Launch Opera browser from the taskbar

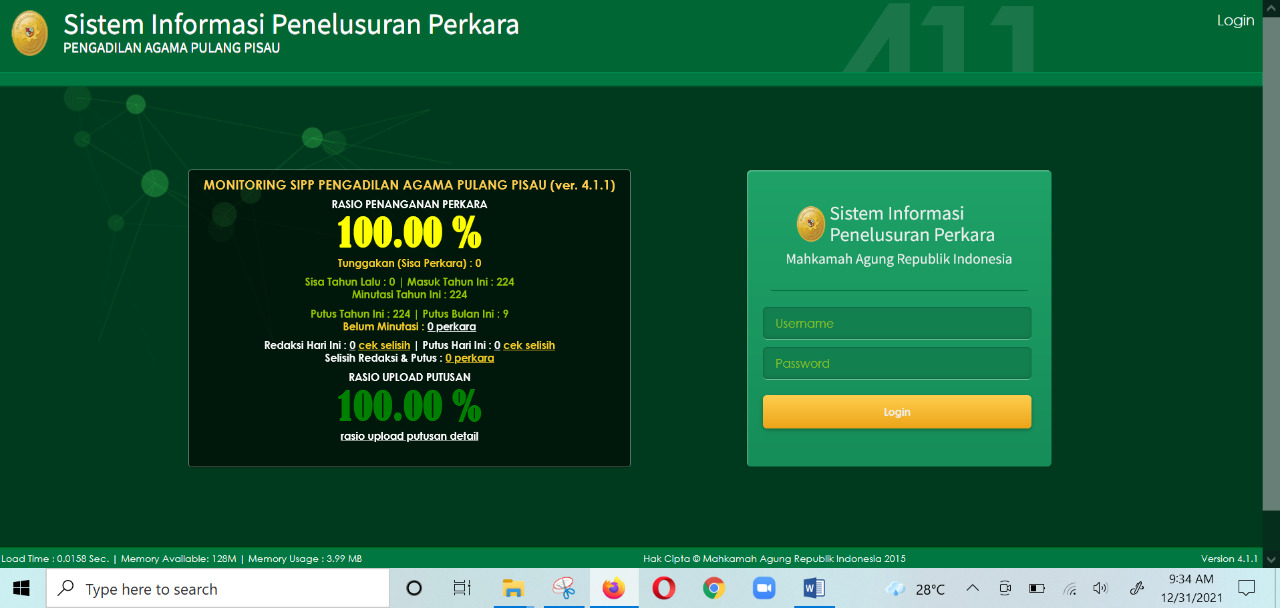click(663, 588)
